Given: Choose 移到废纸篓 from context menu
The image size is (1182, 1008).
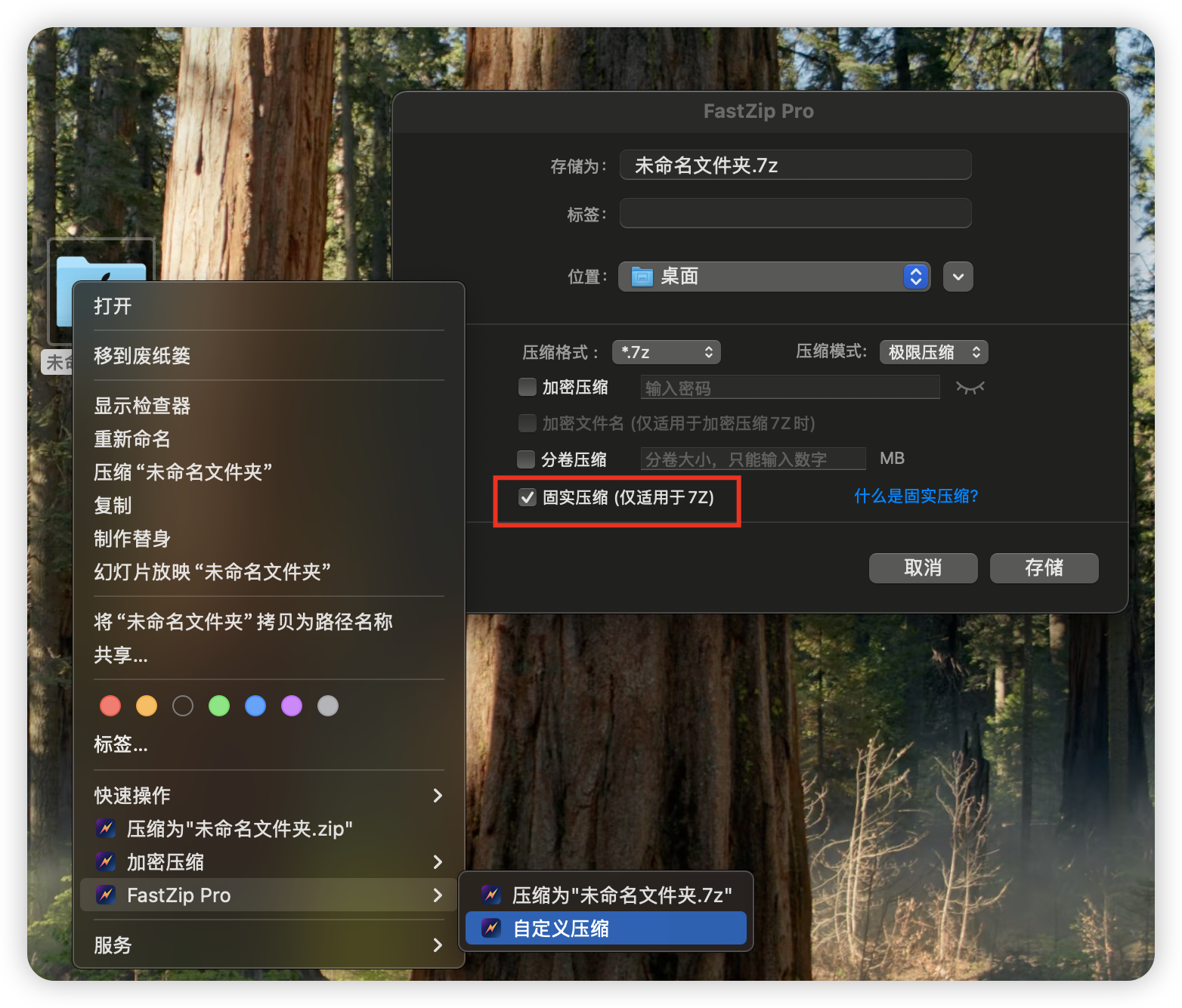Looking at the screenshot, I should pyautogui.click(x=142, y=356).
